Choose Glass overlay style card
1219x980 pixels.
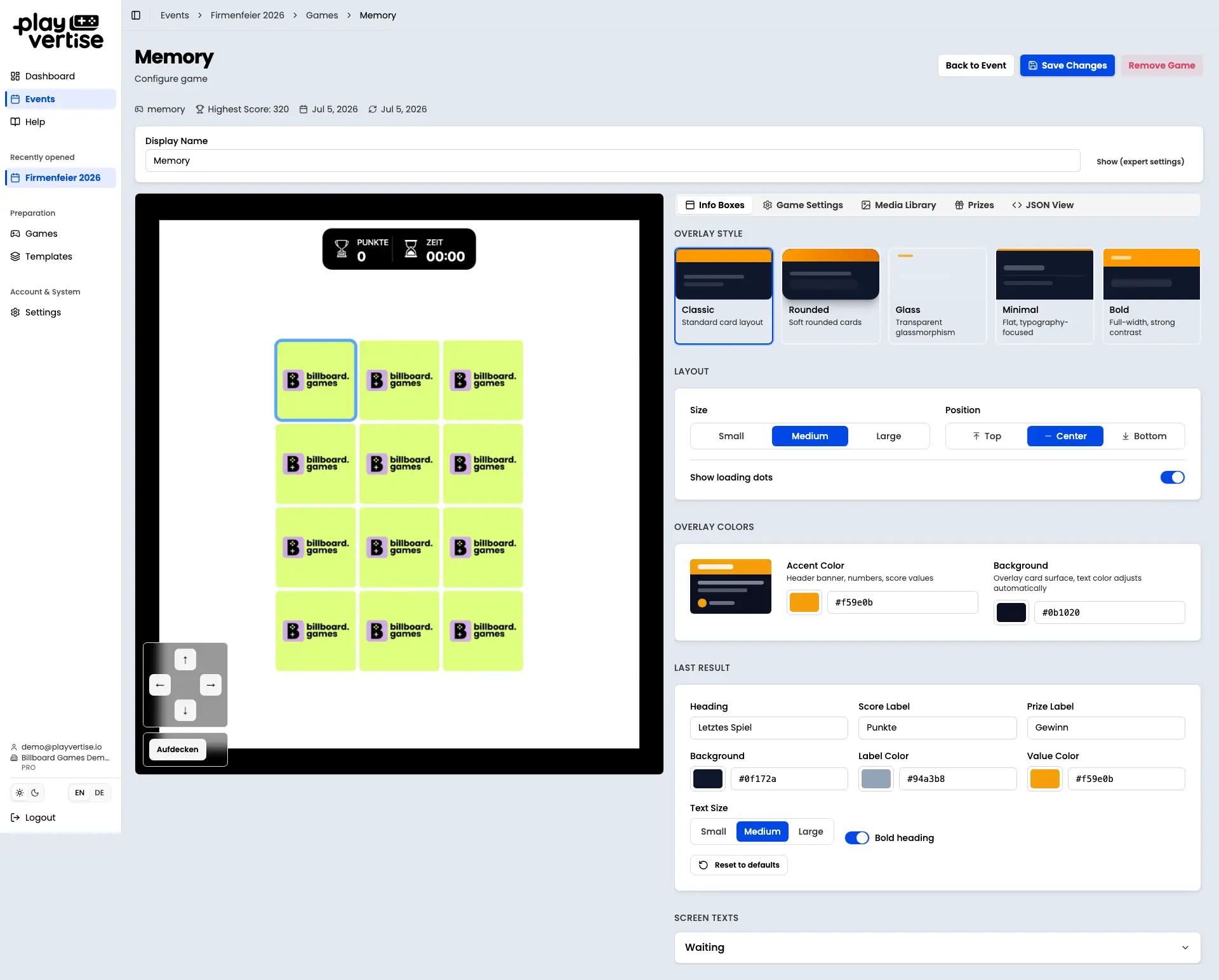937,296
